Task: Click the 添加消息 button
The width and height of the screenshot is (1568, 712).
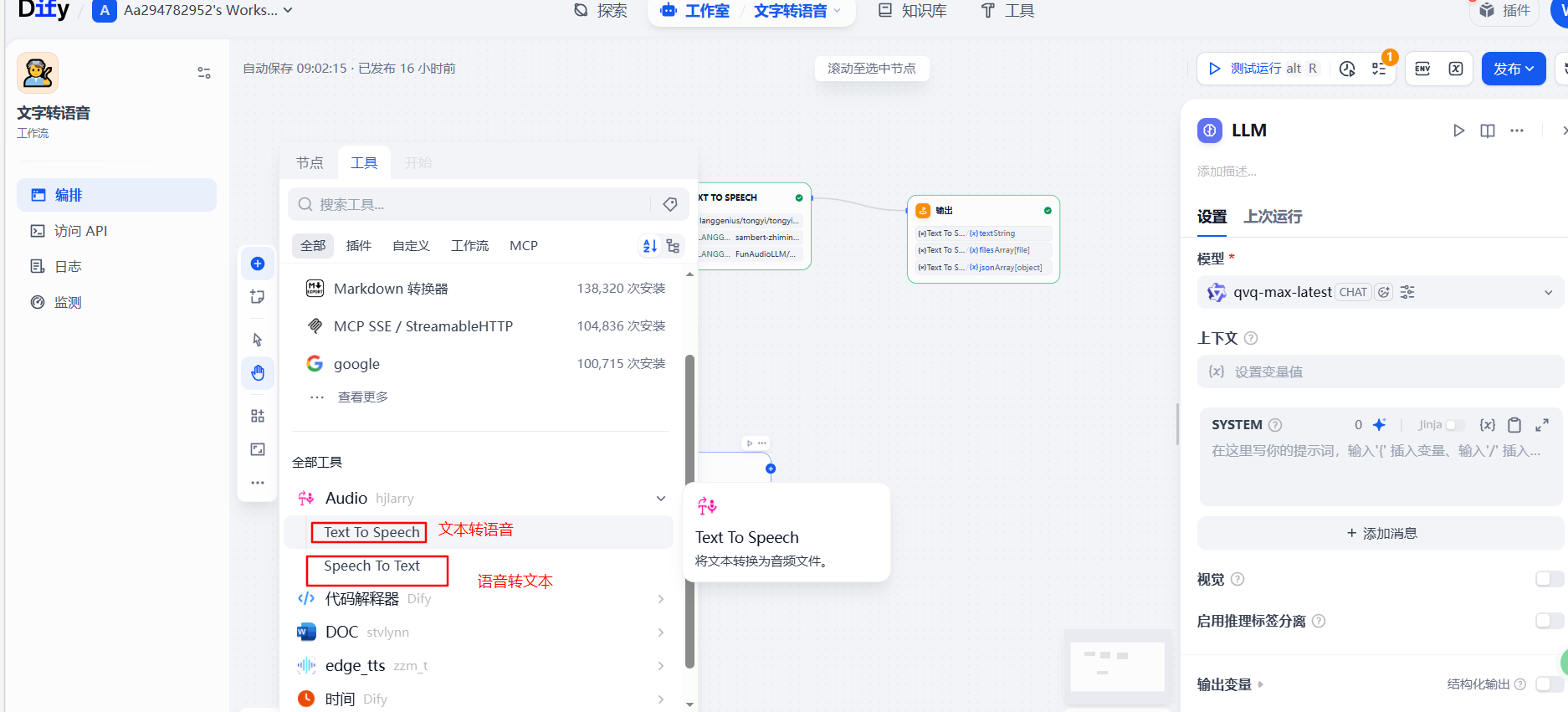Action: coord(1381,533)
